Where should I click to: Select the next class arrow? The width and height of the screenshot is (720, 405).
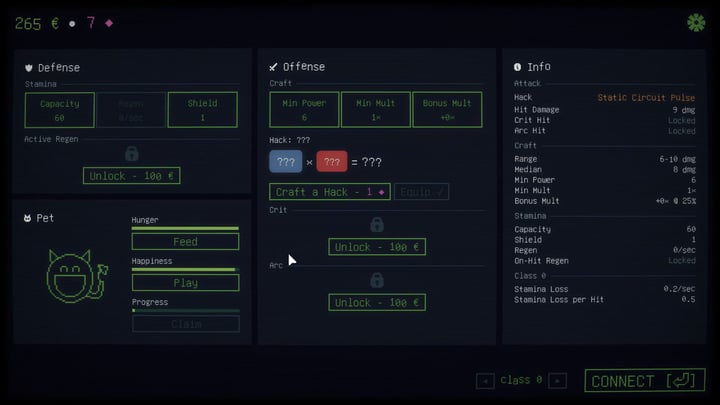557,381
